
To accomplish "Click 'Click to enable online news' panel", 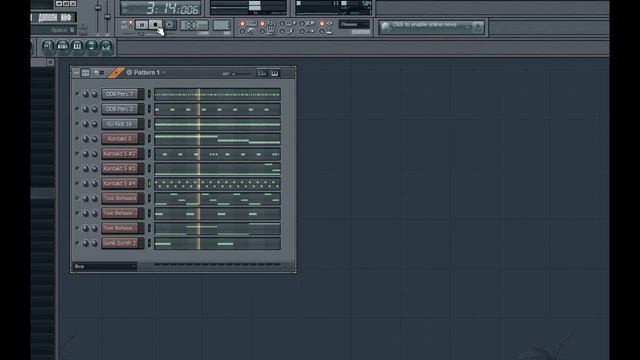I will pyautogui.click(x=431, y=27).
